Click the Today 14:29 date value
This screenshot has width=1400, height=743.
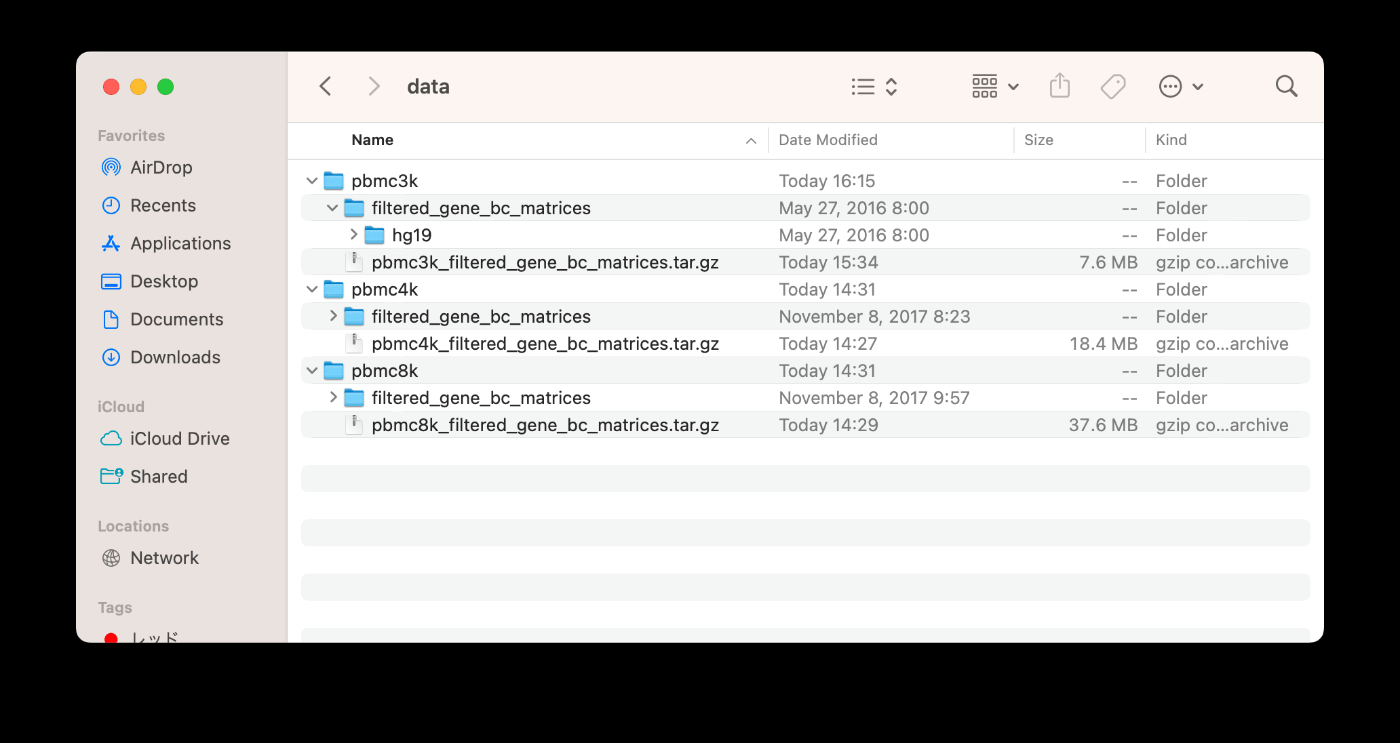828,424
